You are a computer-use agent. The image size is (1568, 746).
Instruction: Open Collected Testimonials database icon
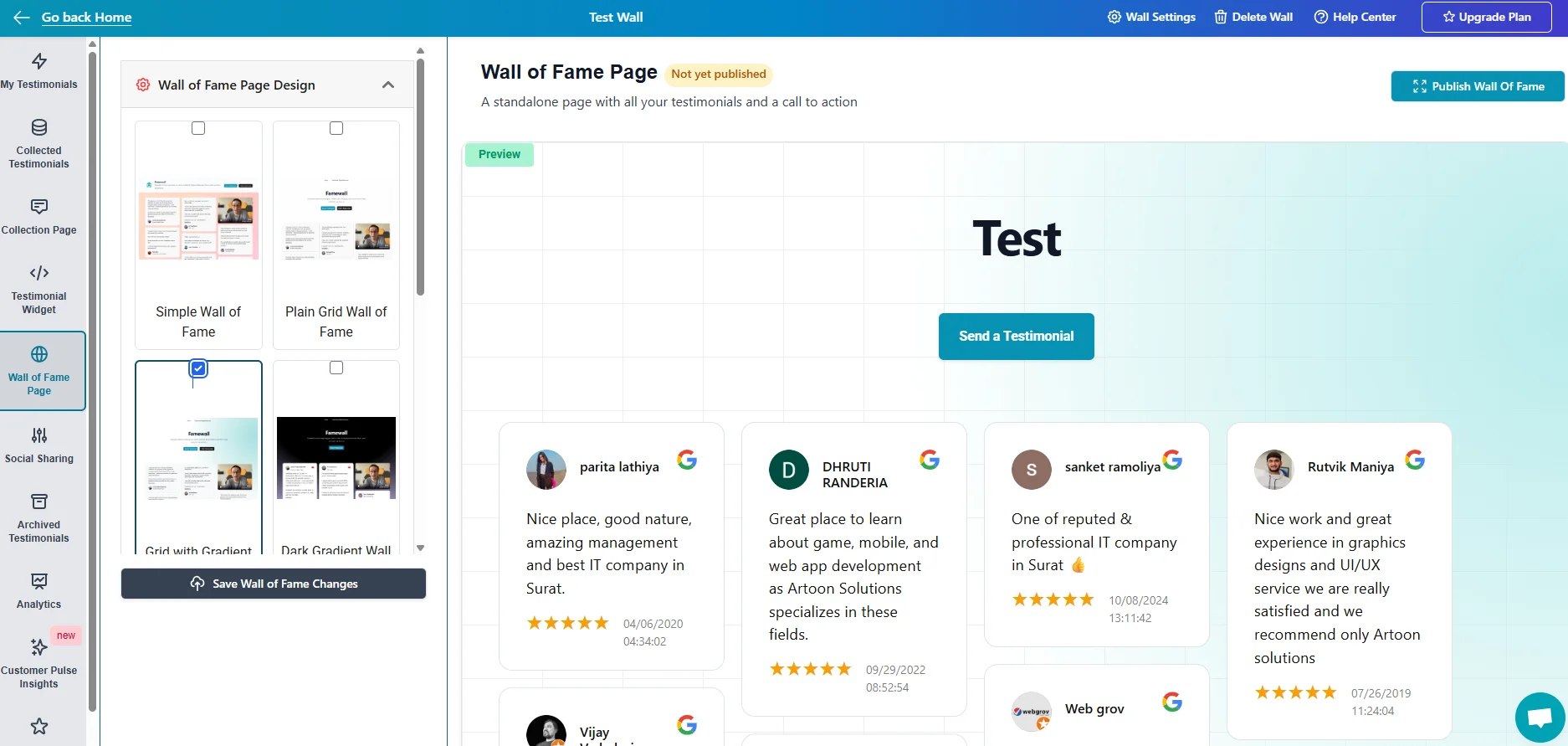coord(39,127)
